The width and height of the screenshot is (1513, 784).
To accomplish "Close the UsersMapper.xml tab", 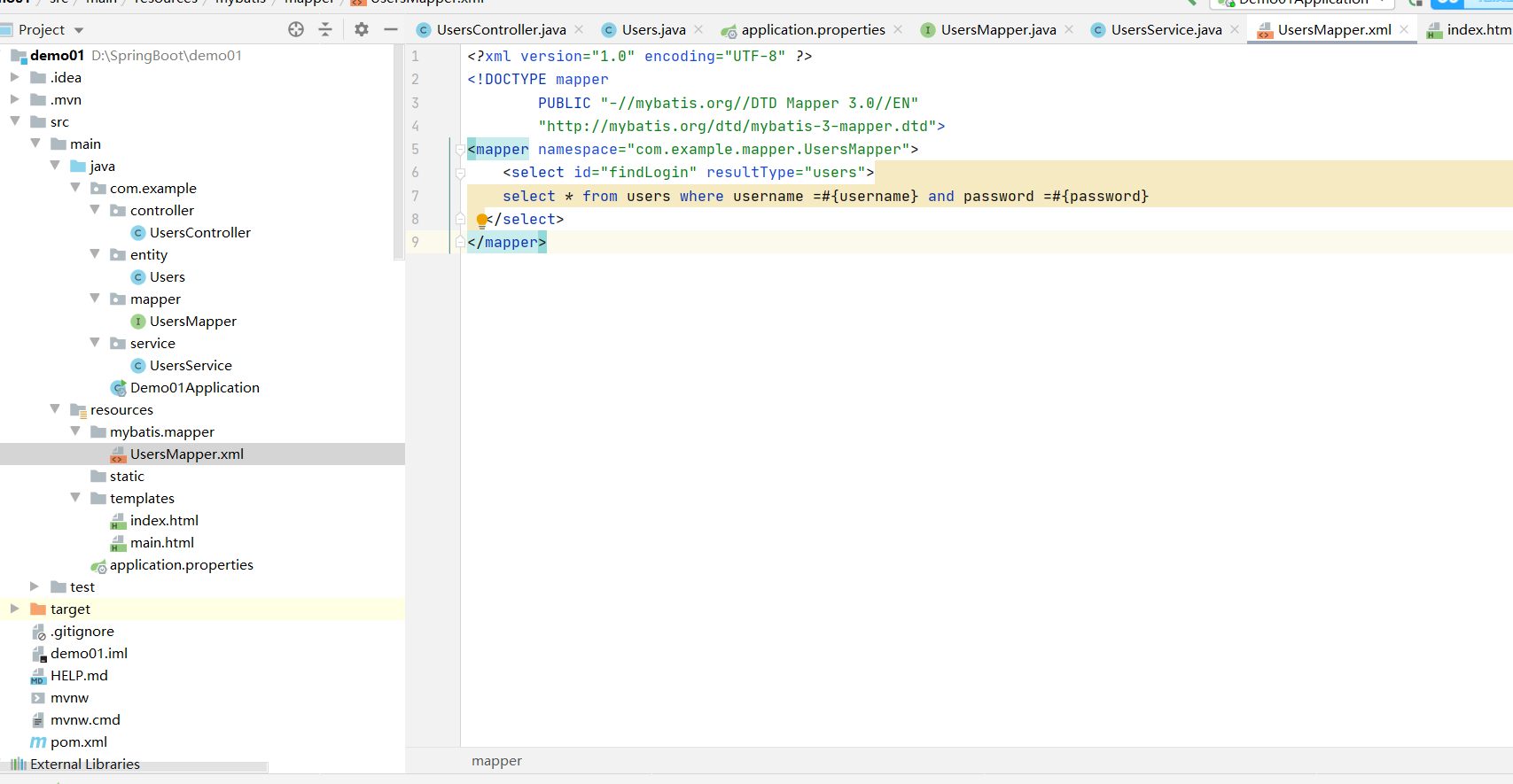I will pyautogui.click(x=1404, y=29).
